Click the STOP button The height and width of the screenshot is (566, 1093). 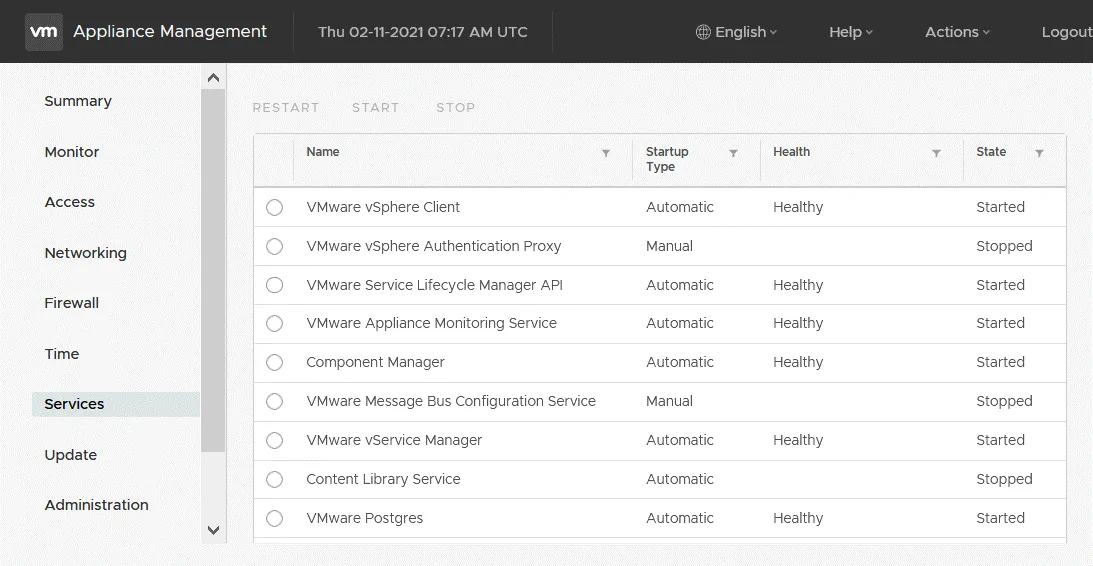[x=455, y=108]
